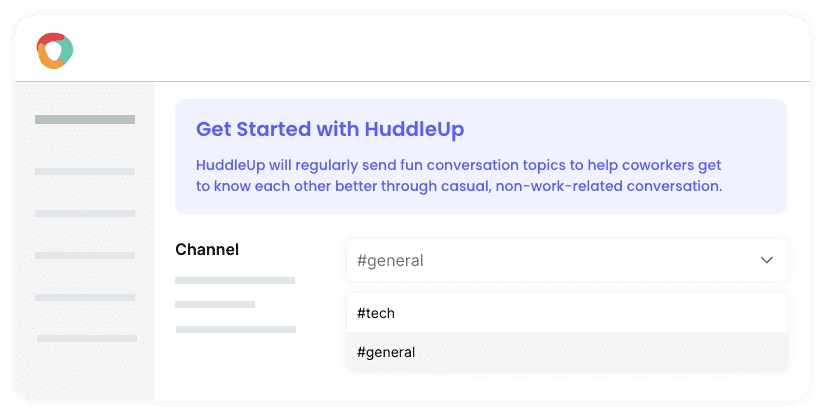Click the "Get Started with HuddleUp" heading
This screenshot has height=416, width=825.
330,129
